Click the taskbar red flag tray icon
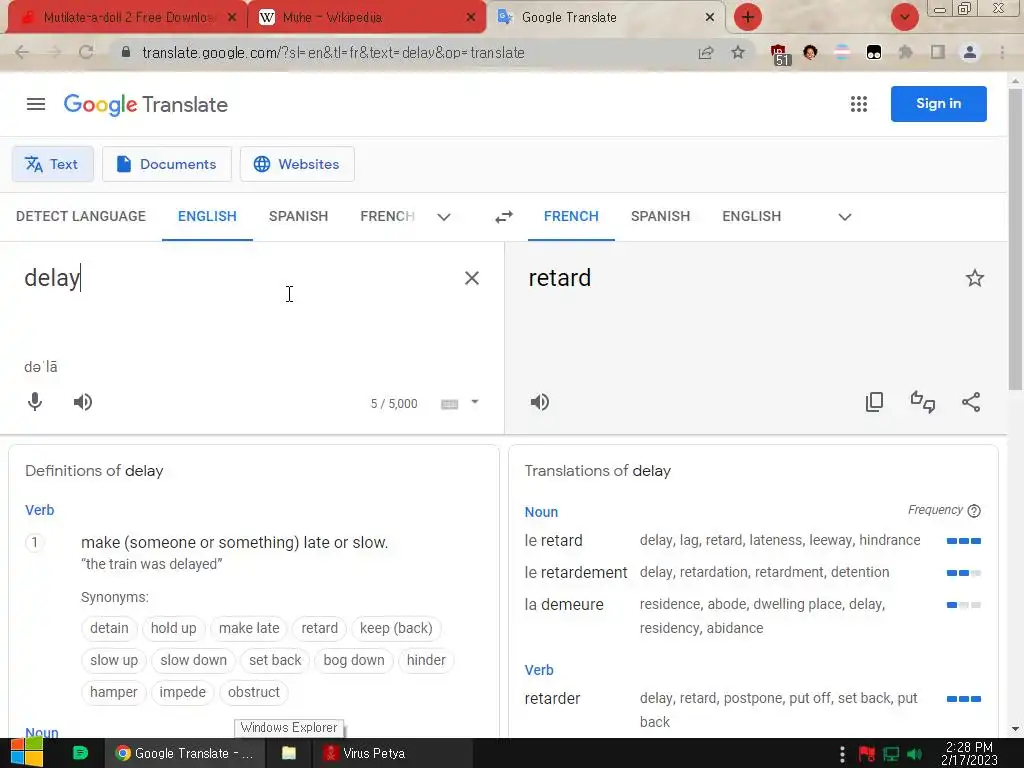 click(867, 754)
